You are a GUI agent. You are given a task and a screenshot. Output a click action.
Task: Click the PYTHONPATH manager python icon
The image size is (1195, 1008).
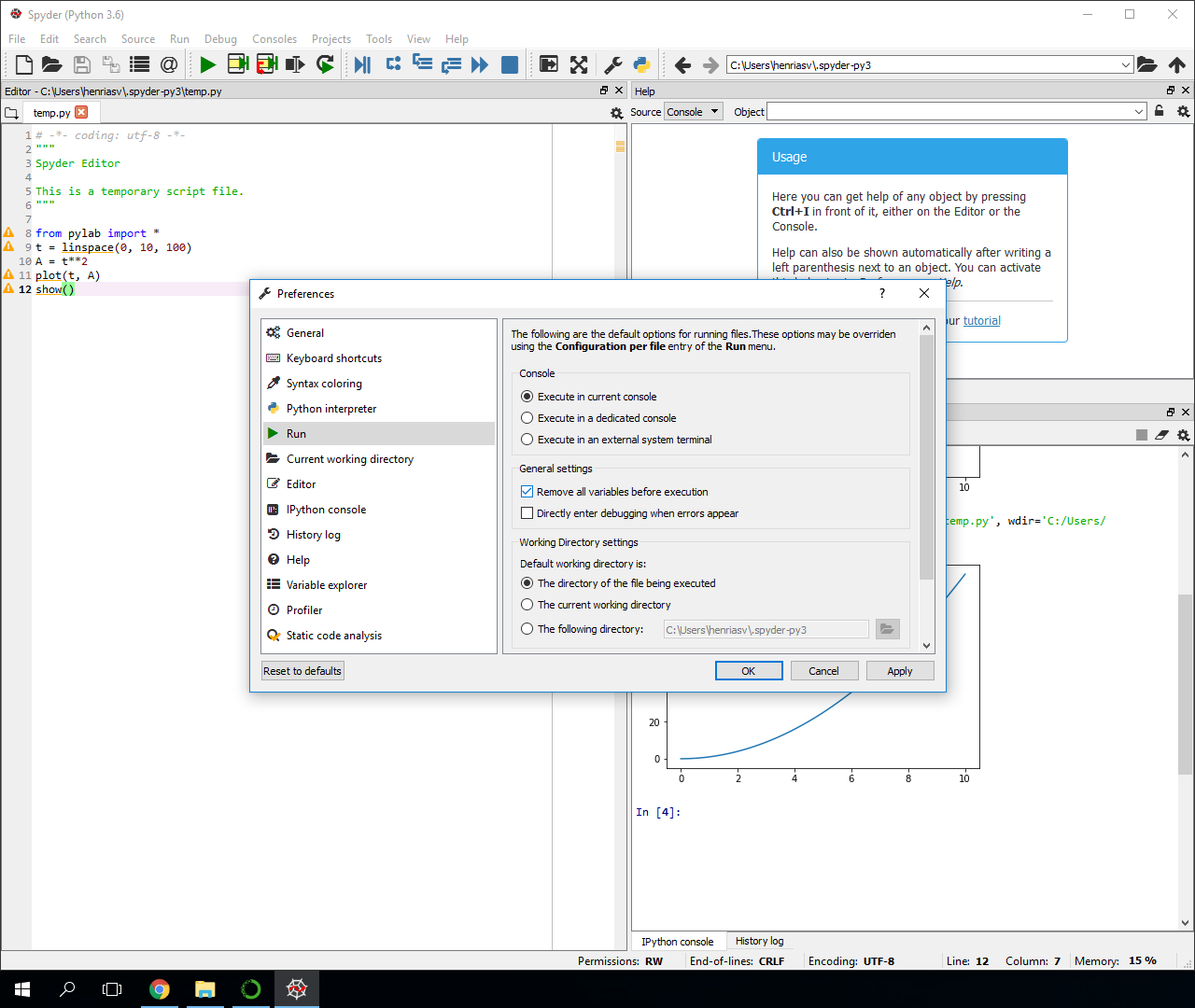(641, 64)
